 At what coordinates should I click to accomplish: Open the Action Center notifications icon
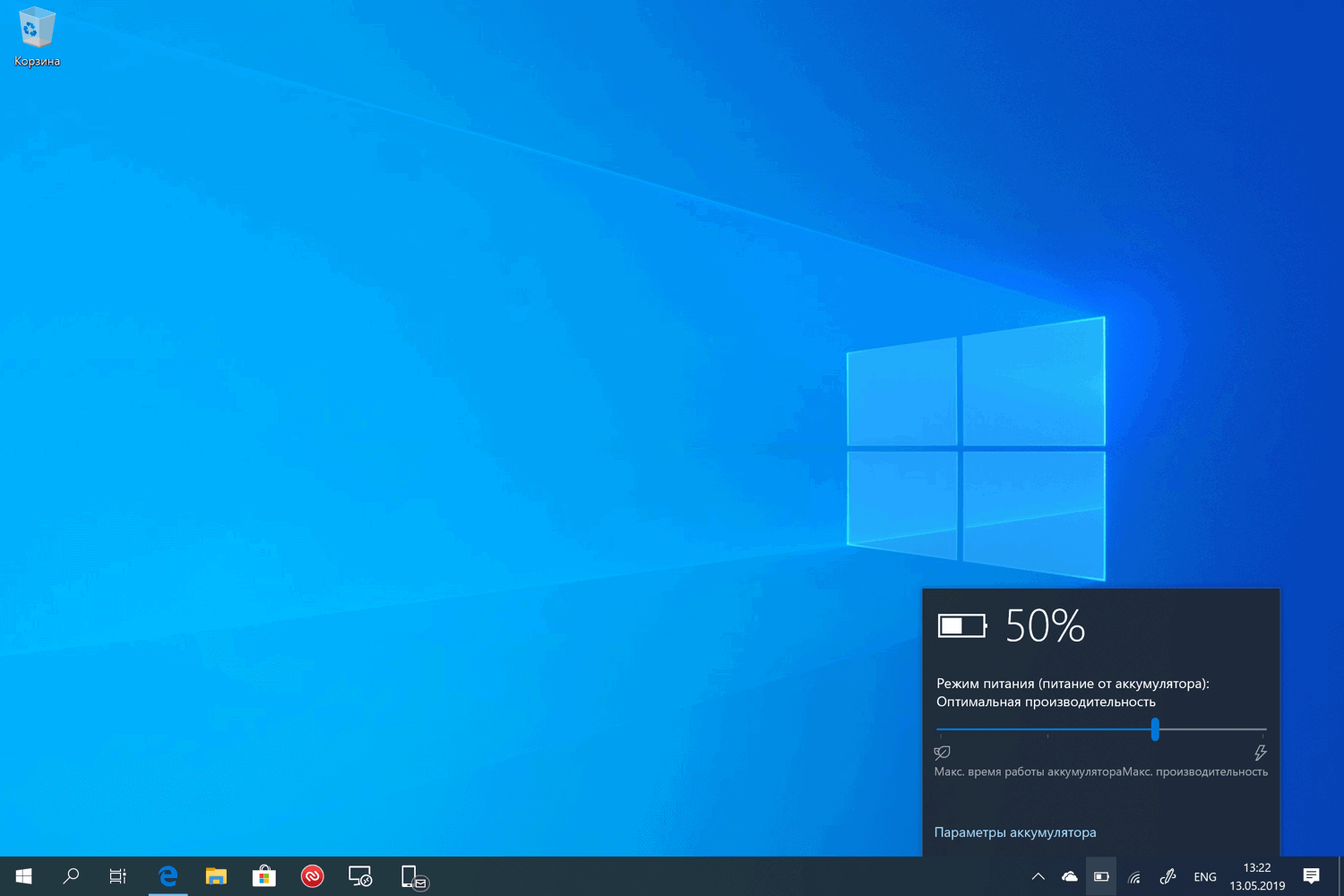(1312, 876)
